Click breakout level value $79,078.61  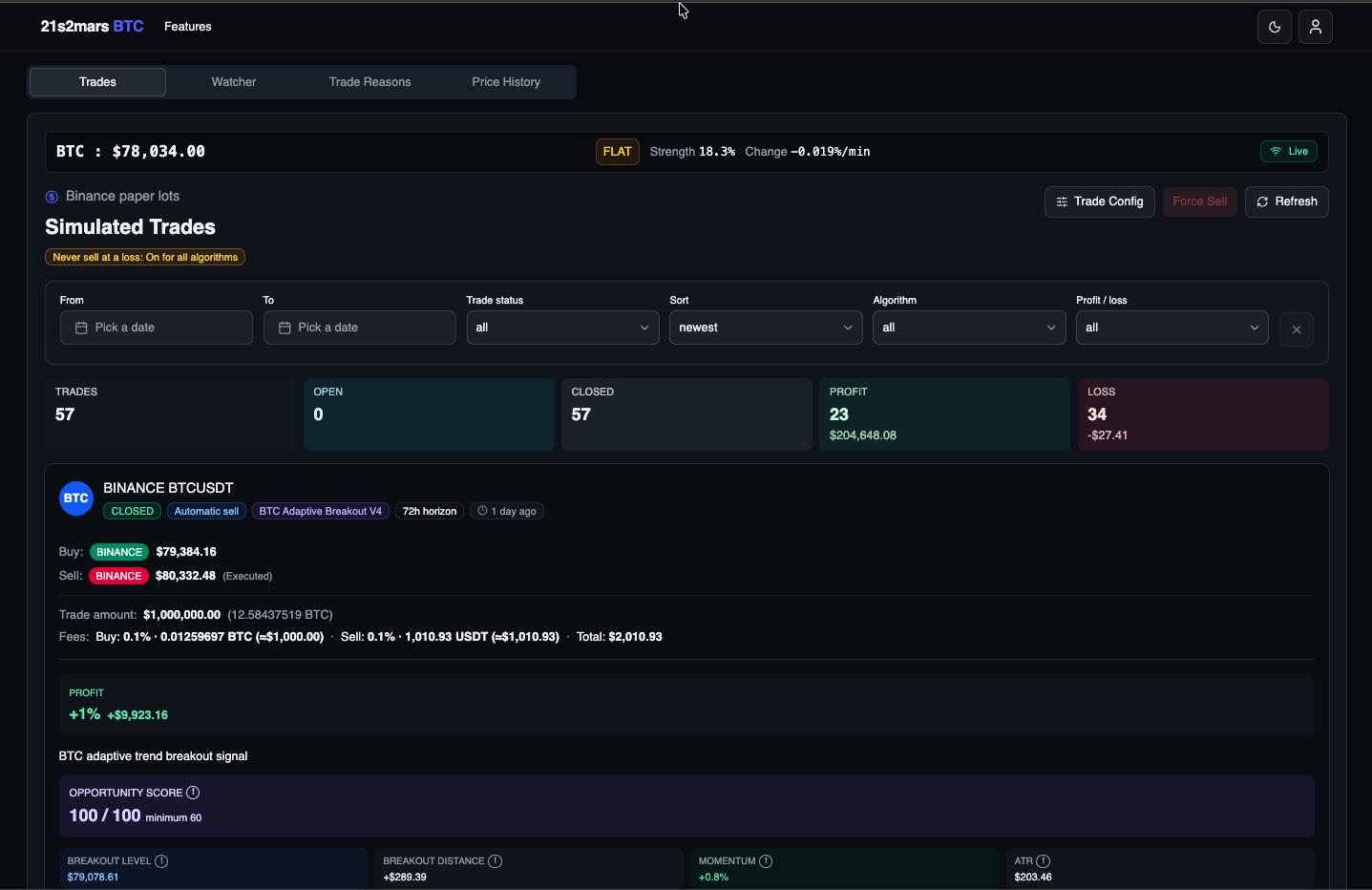tap(93, 877)
